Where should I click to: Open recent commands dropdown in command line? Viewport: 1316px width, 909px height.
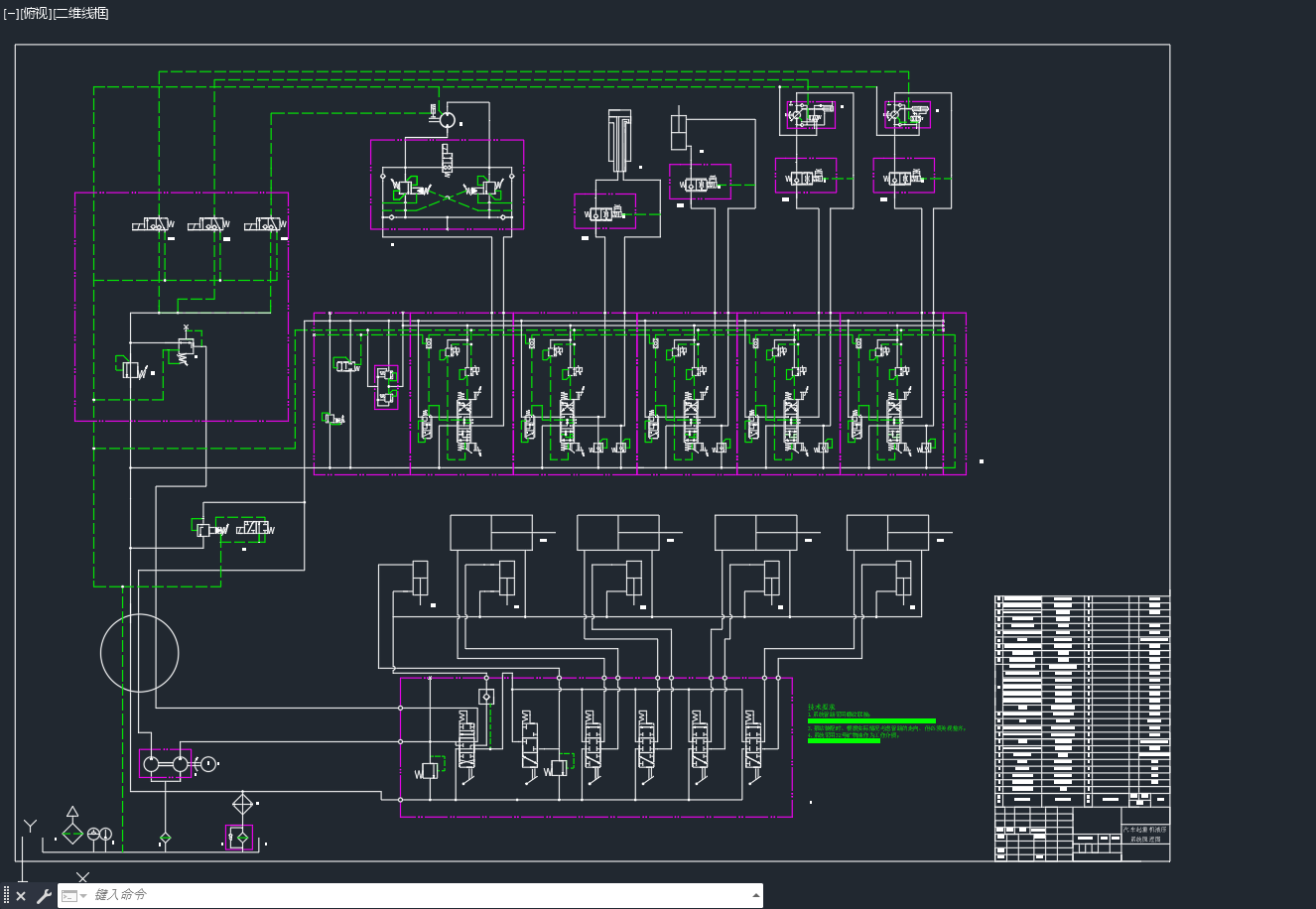pos(72,896)
